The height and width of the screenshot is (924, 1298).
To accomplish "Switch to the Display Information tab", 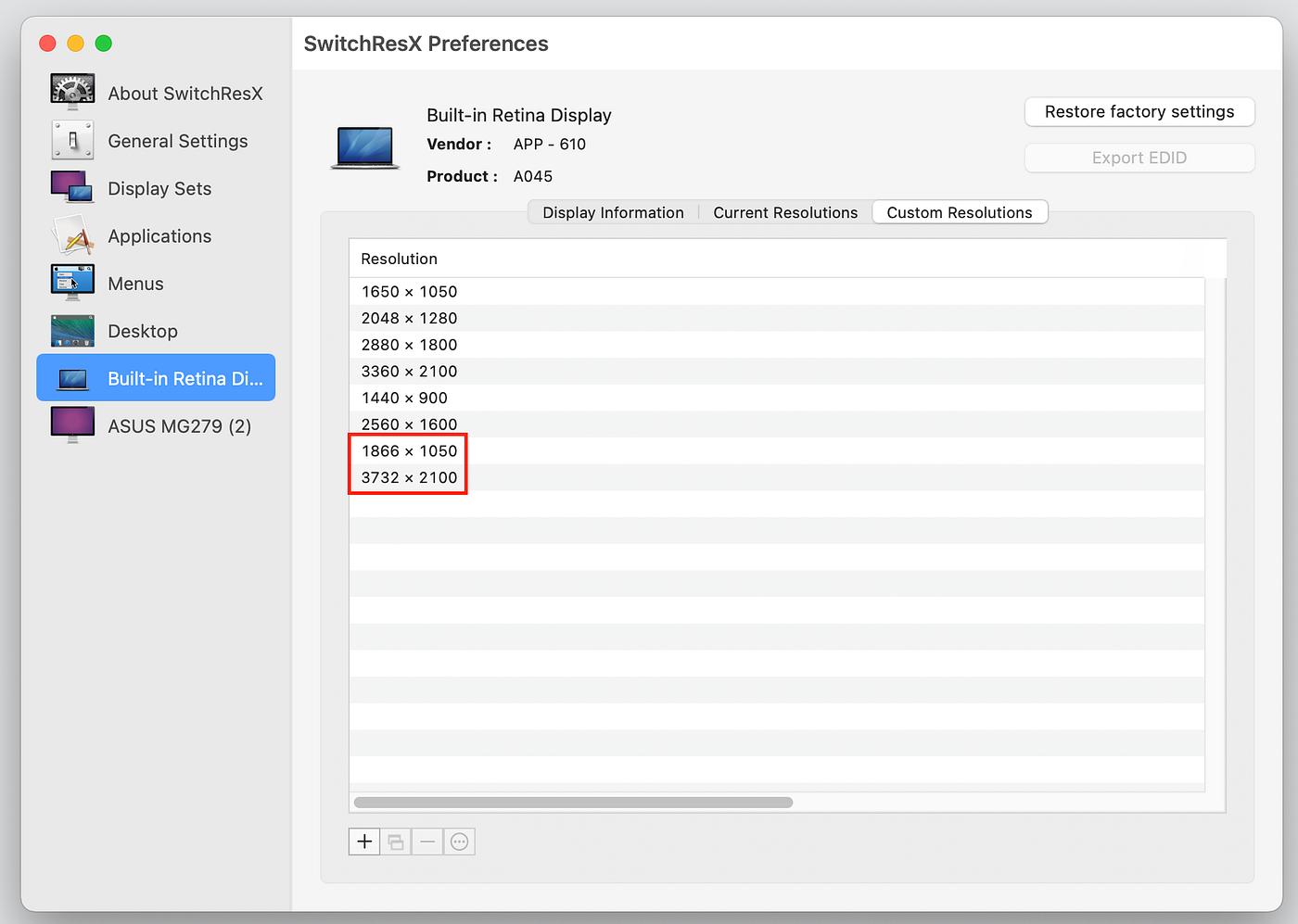I will 612,212.
